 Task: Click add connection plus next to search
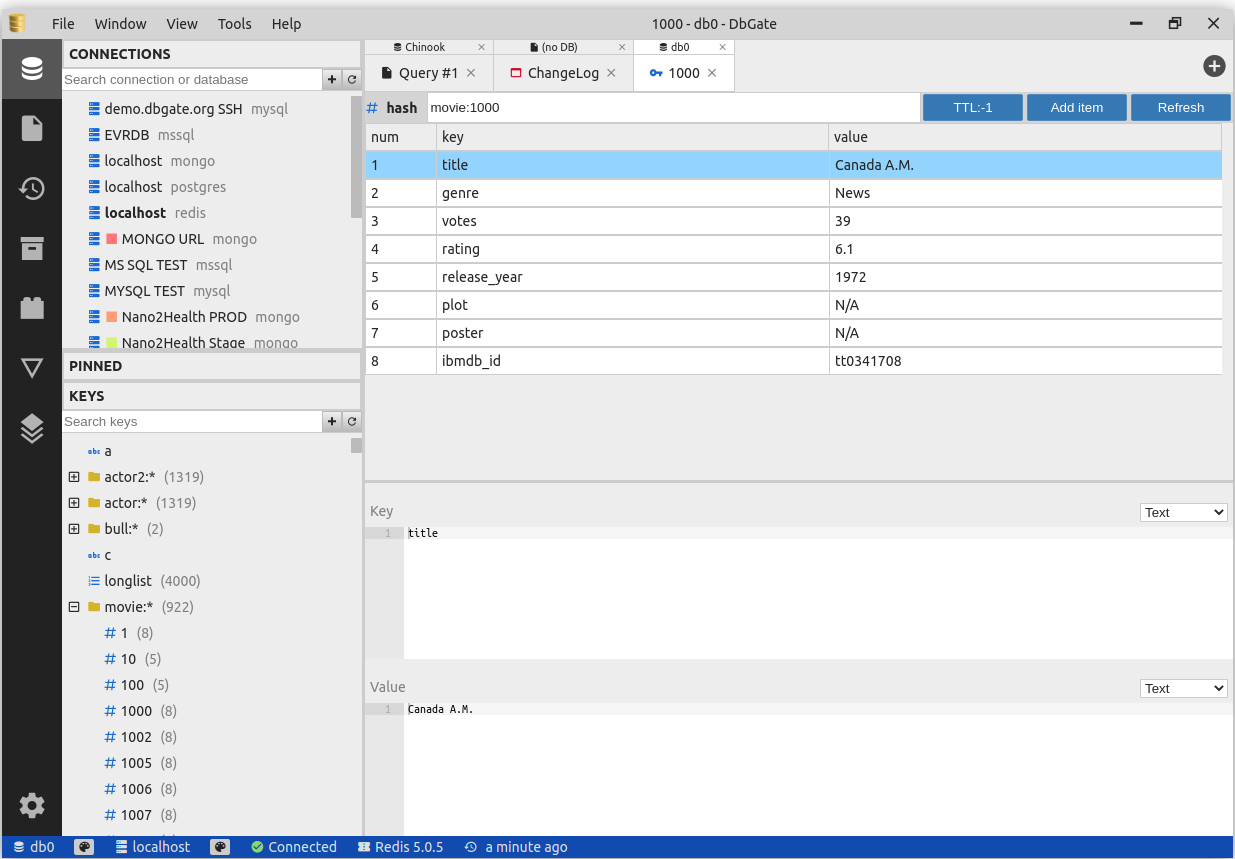coord(332,79)
